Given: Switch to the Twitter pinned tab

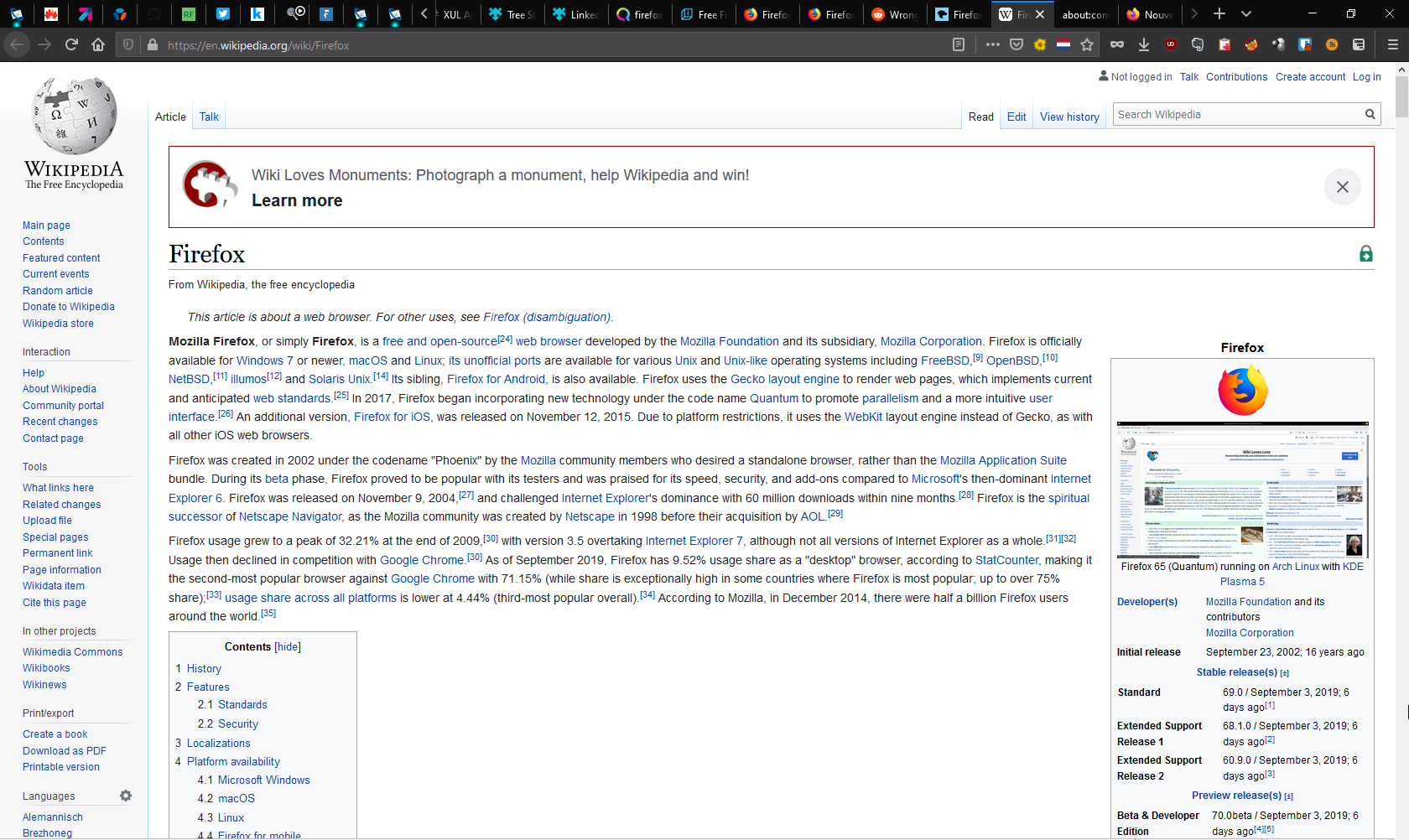Looking at the screenshot, I should 222,13.
